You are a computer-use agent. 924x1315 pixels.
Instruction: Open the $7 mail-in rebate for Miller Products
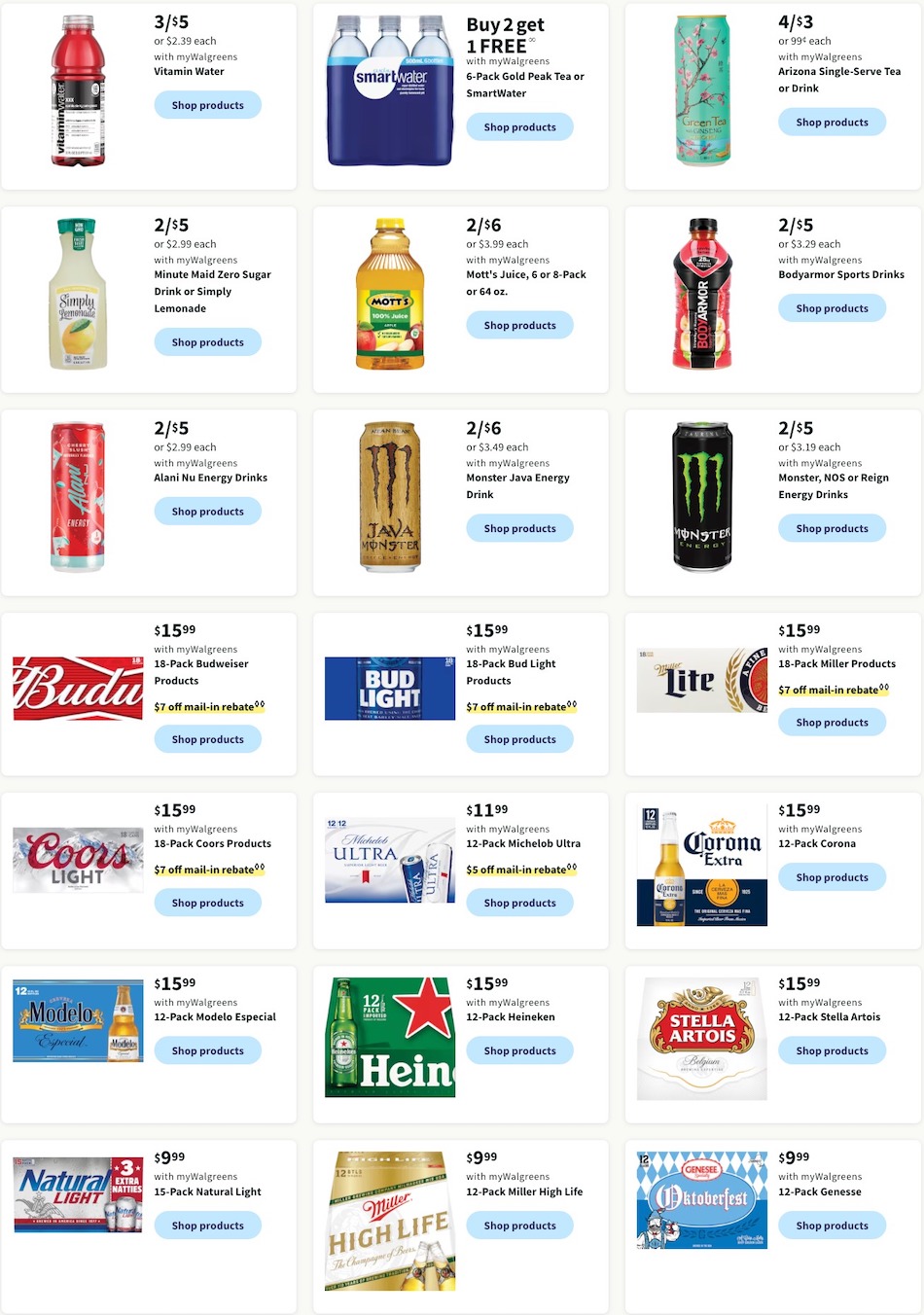[832, 690]
